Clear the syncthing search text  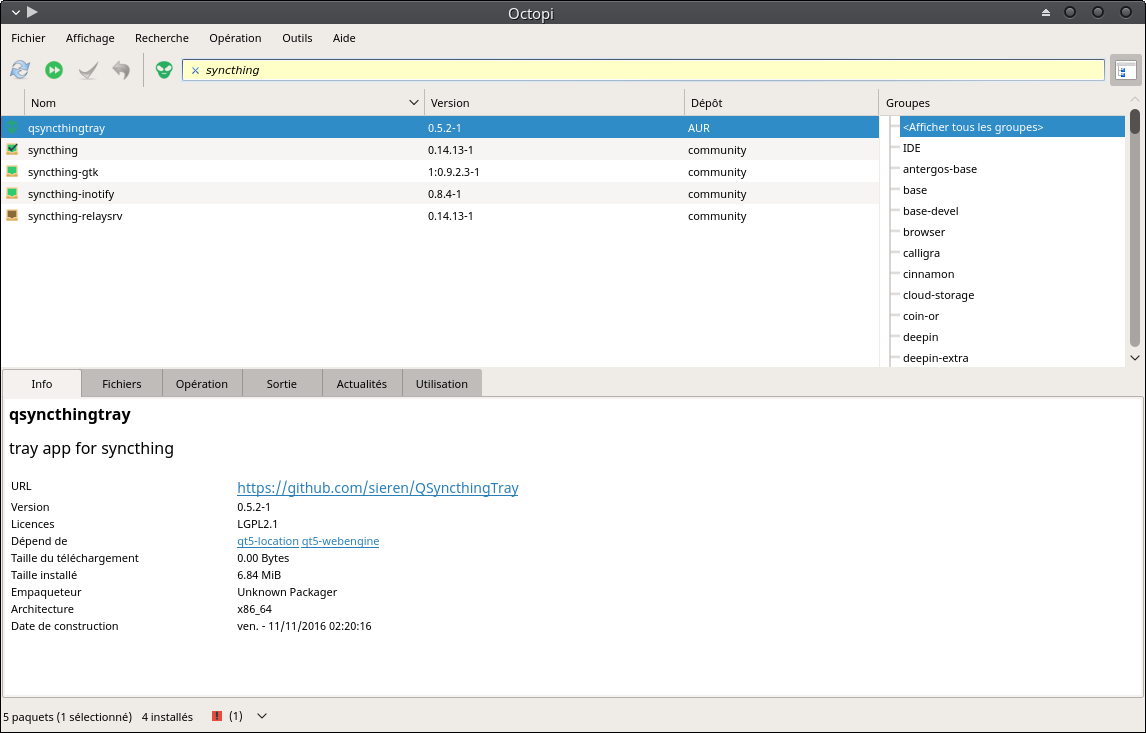click(195, 70)
